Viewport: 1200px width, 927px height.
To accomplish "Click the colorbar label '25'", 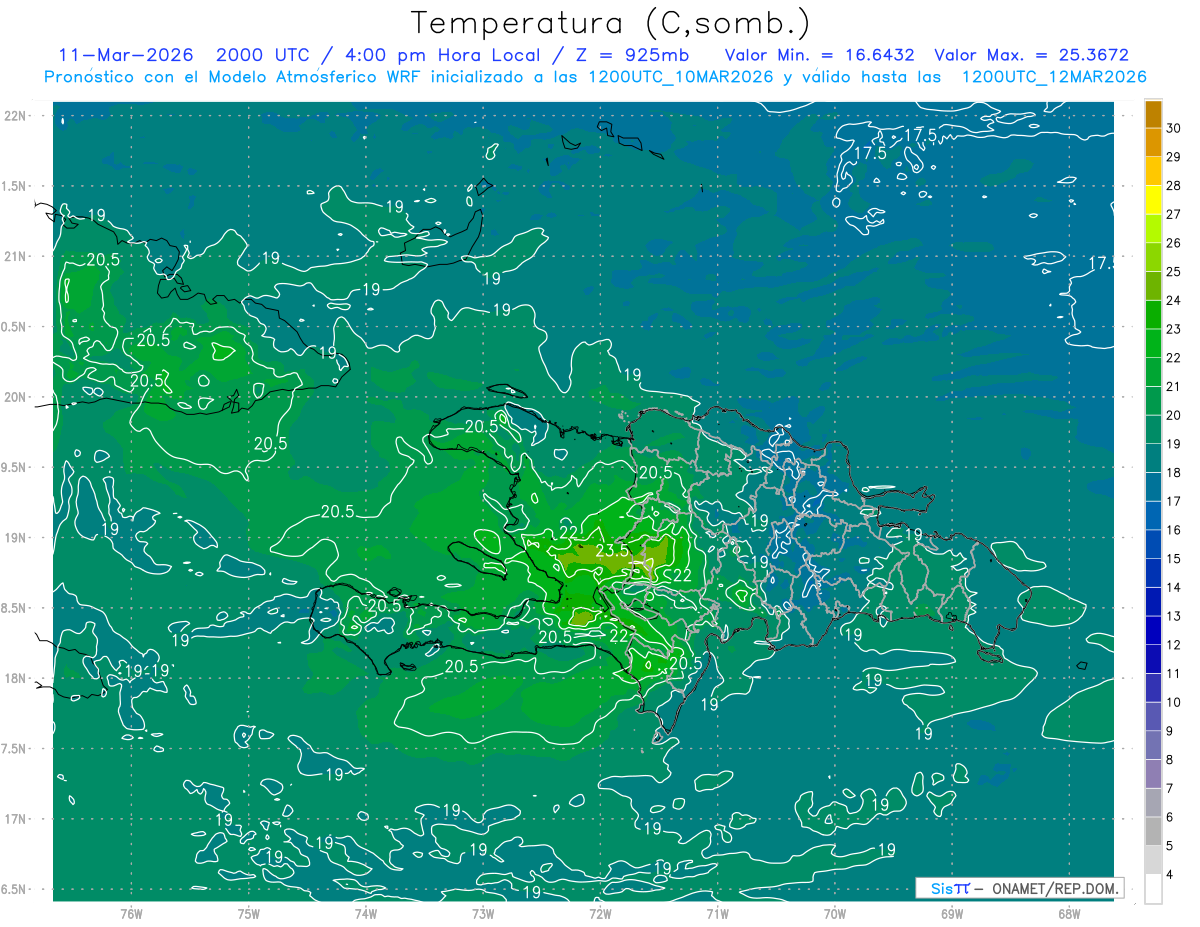I will (x=1174, y=271).
